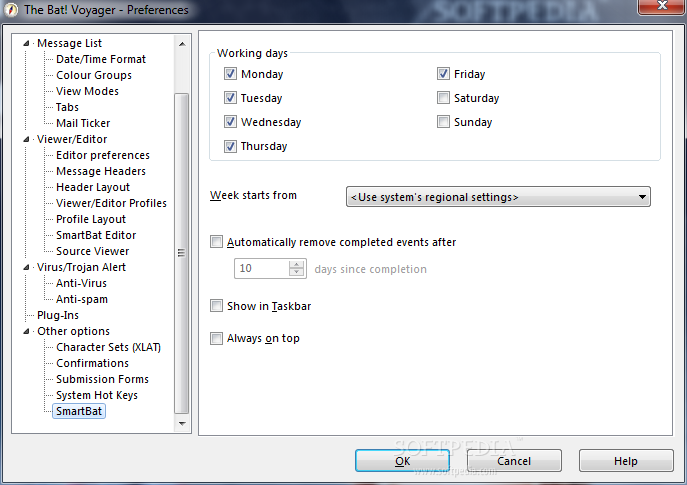The height and width of the screenshot is (485, 687).
Task: Confirm preferences with the OK button
Action: coord(402,461)
